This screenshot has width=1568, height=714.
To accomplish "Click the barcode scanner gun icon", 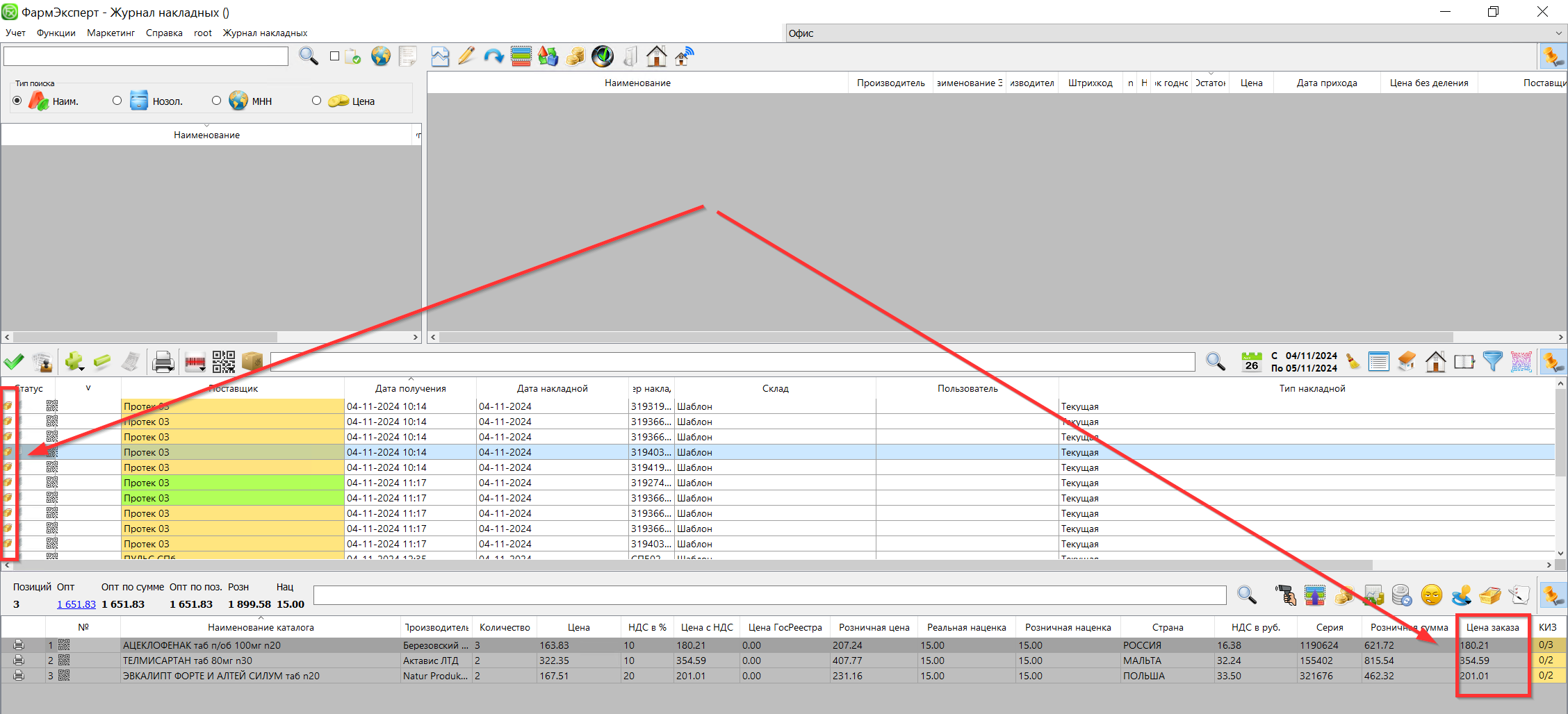I will 1286,595.
